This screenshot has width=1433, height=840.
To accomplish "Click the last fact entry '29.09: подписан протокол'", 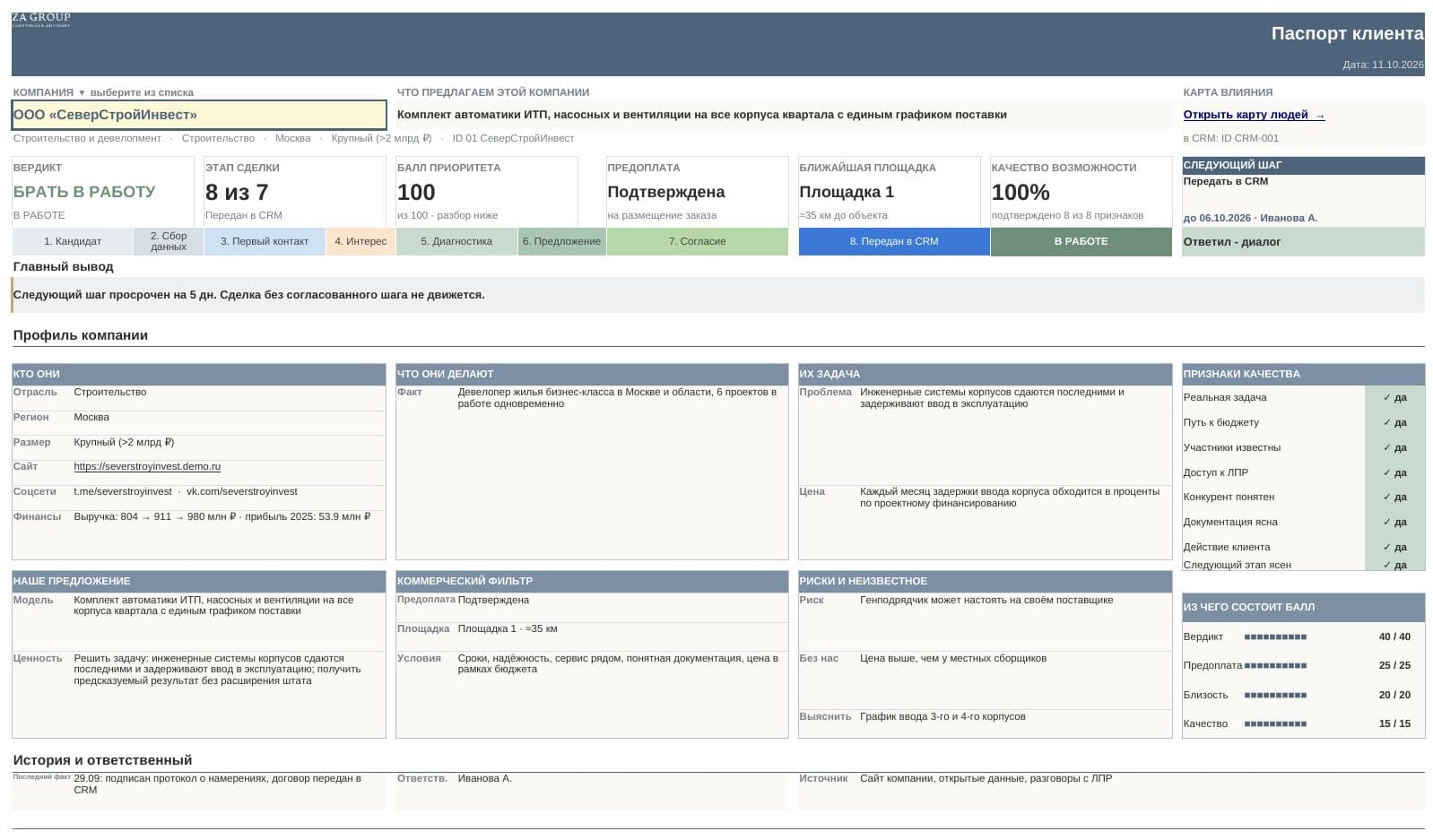I will point(217,784).
